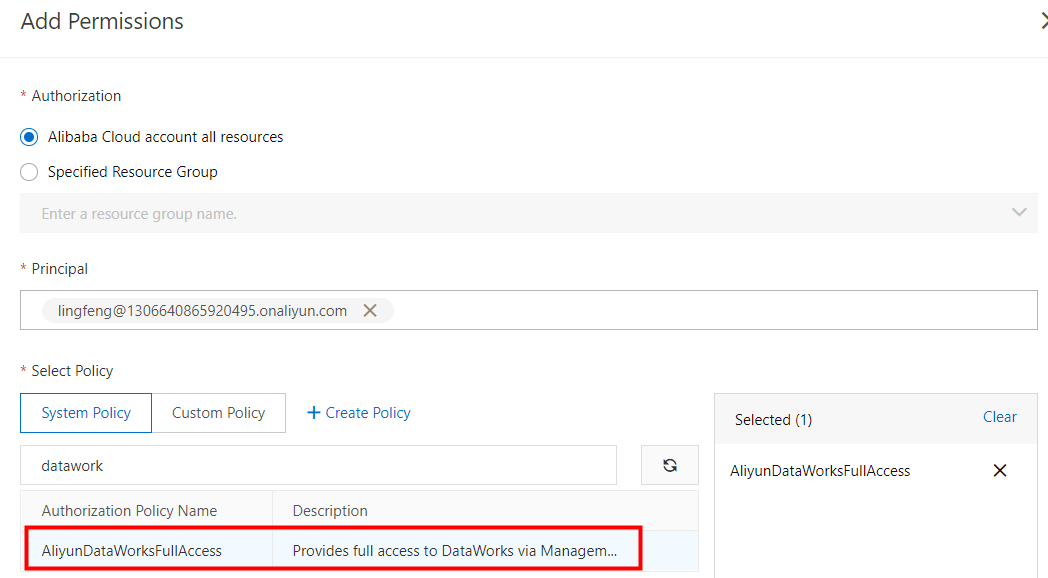Click AliyunDataWorksFullAccess in the Selected panel
The image size is (1048, 578).
click(x=819, y=471)
